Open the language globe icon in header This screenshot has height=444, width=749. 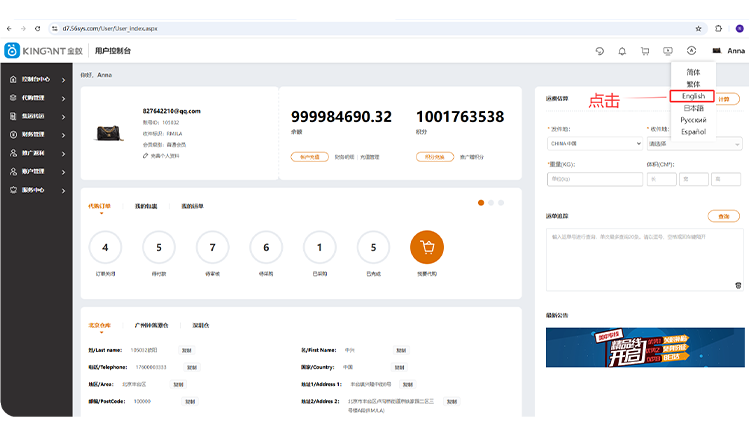pos(691,51)
